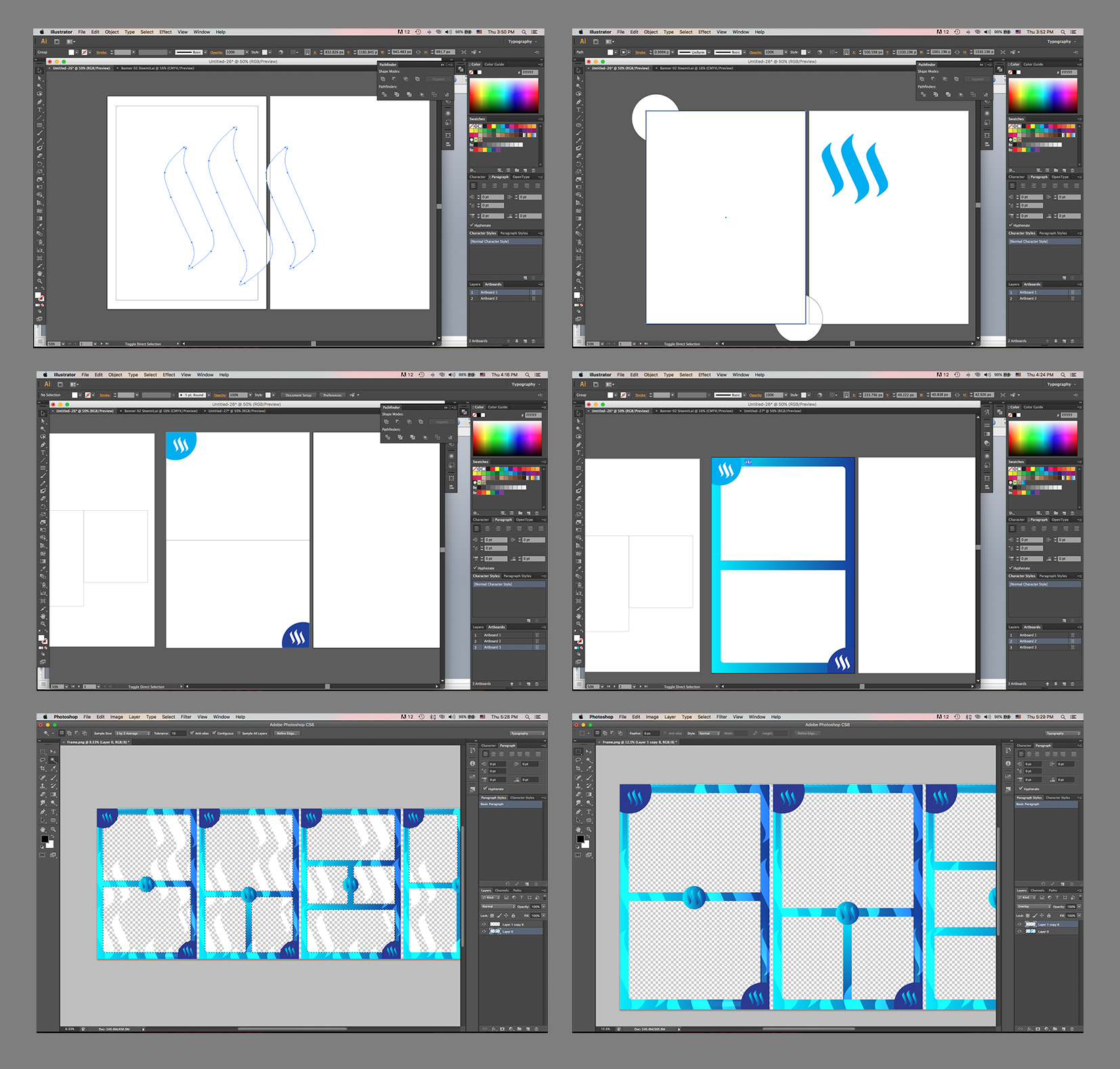Select Hand tool in 3:52 PM Illustrator
The image size is (1120, 1069).
[x=578, y=273]
